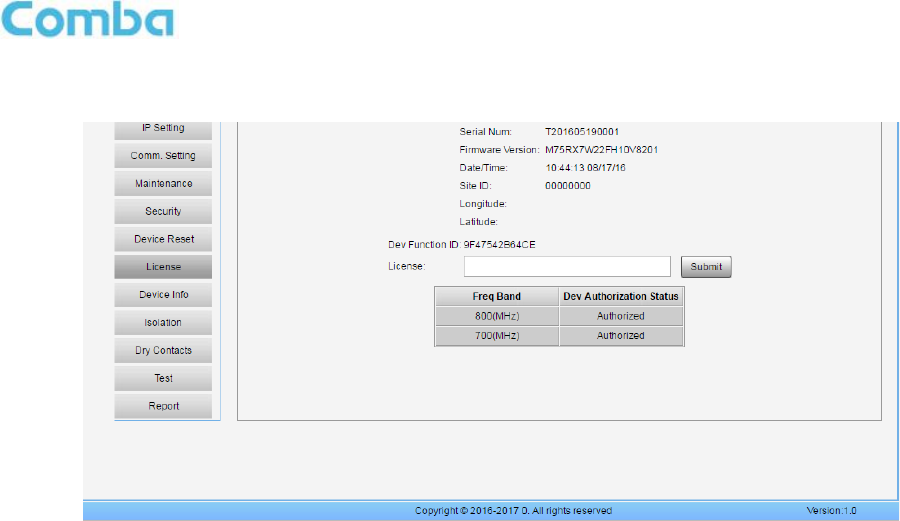Open the IP Setting menu item
The height and width of the screenshot is (521, 900).
point(163,130)
